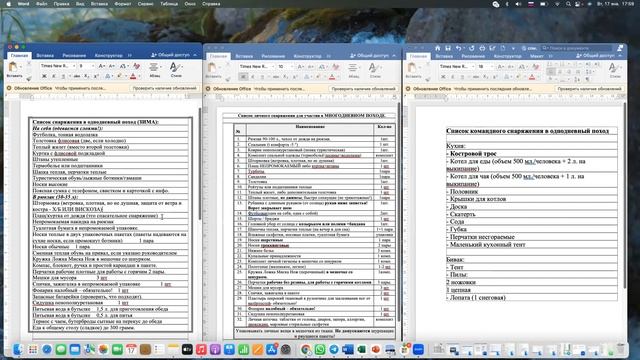
Task: Open the font size dropdown in the middle window
Action: pos(292,66)
